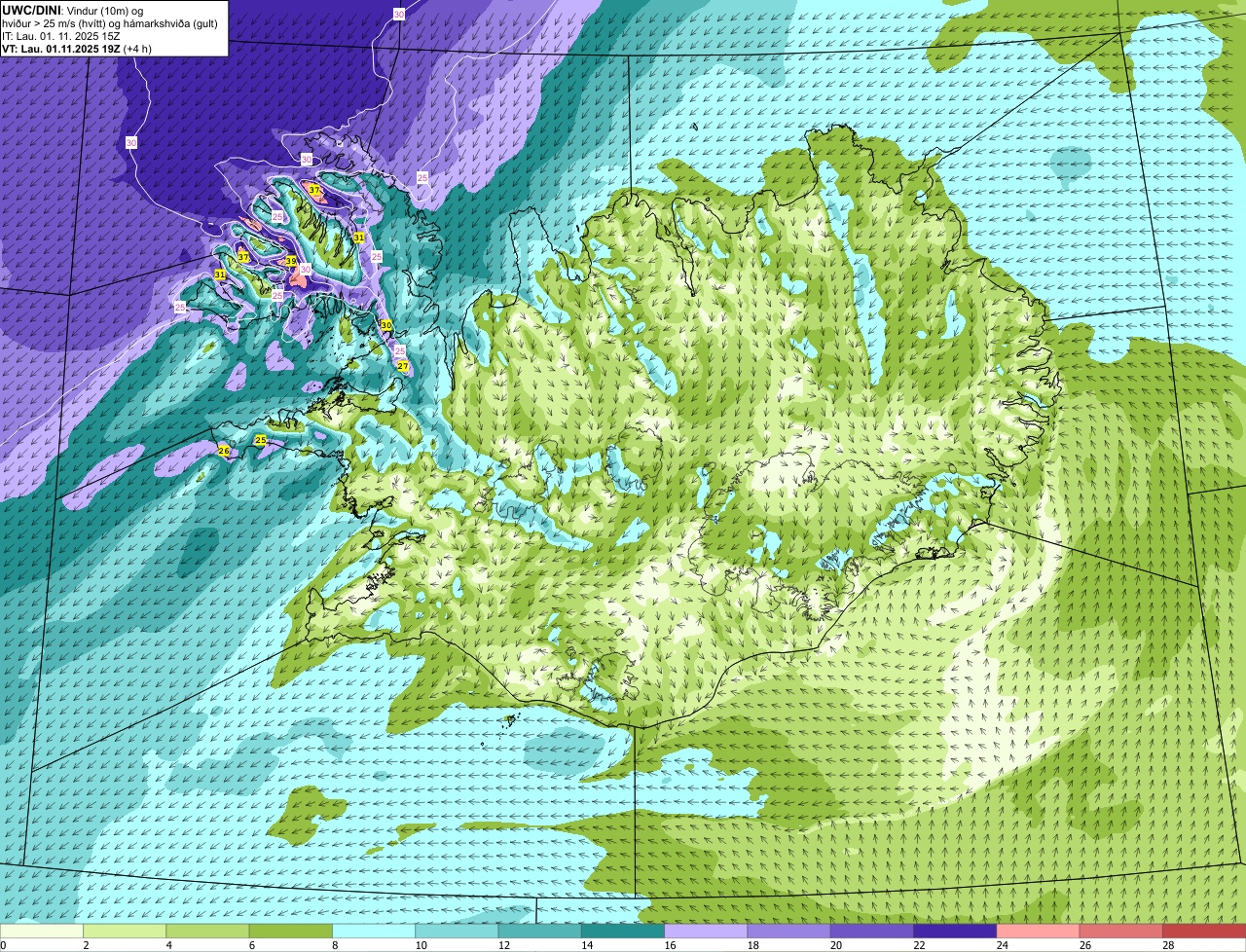Click the 'Vindur (10m) og' title text
This screenshot has height=952, width=1246.
[x=104, y=10]
